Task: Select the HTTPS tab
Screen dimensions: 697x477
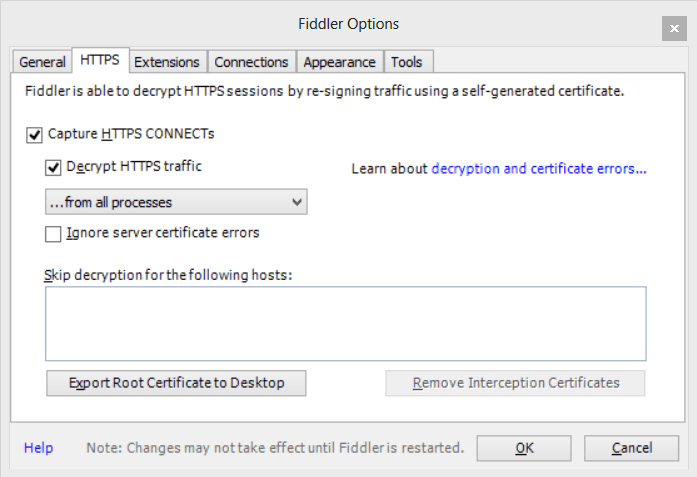Action: tap(100, 60)
